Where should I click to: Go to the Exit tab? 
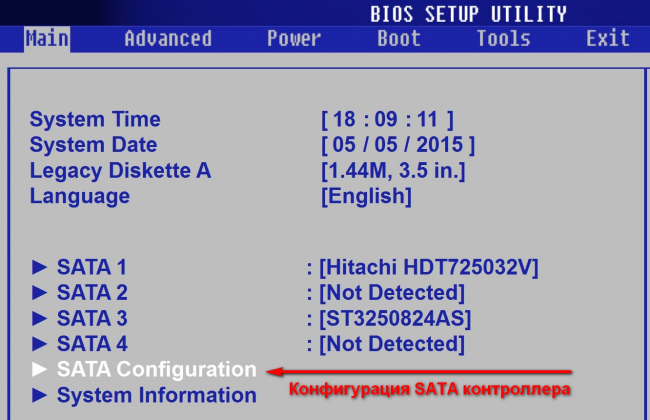[607, 39]
